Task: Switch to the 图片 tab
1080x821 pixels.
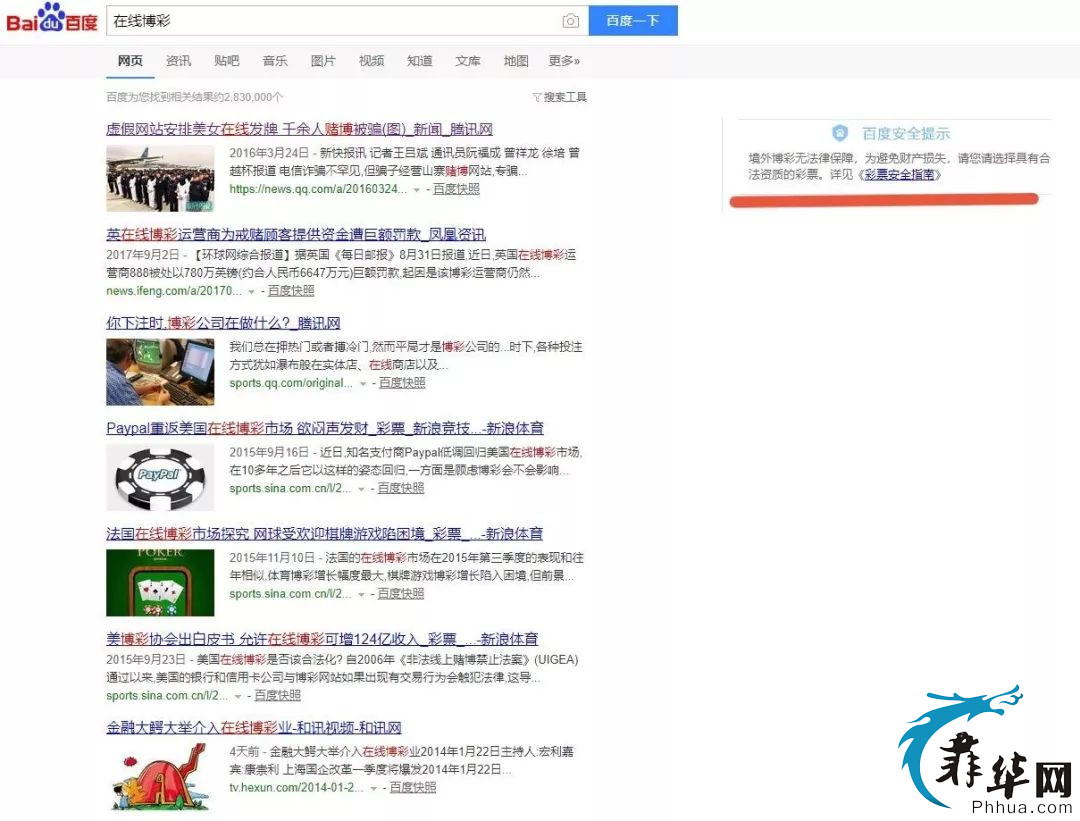Action: point(322,61)
